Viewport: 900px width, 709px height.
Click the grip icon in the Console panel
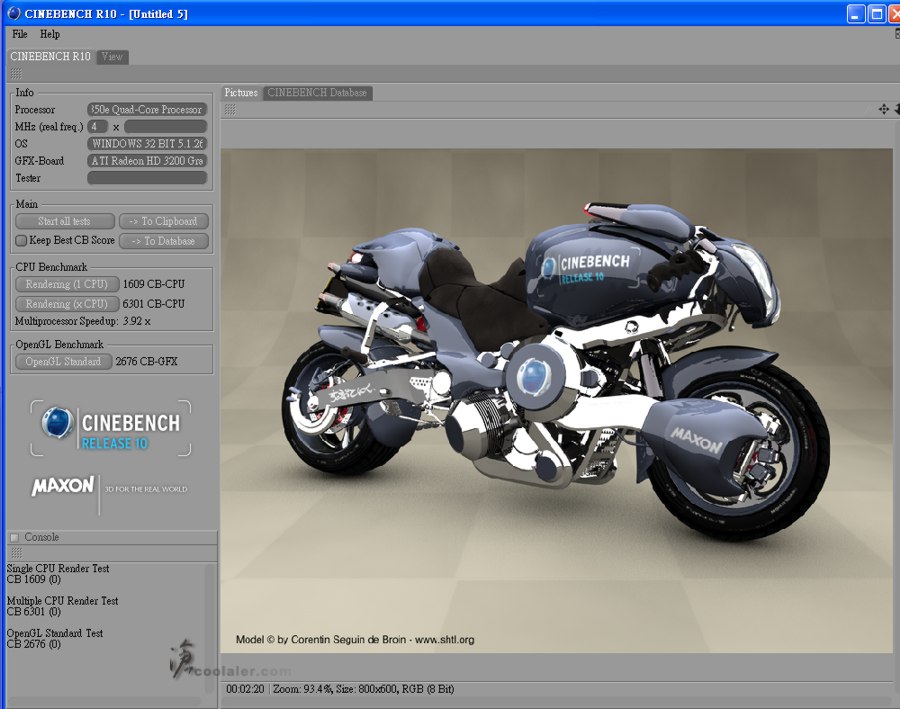point(17,552)
